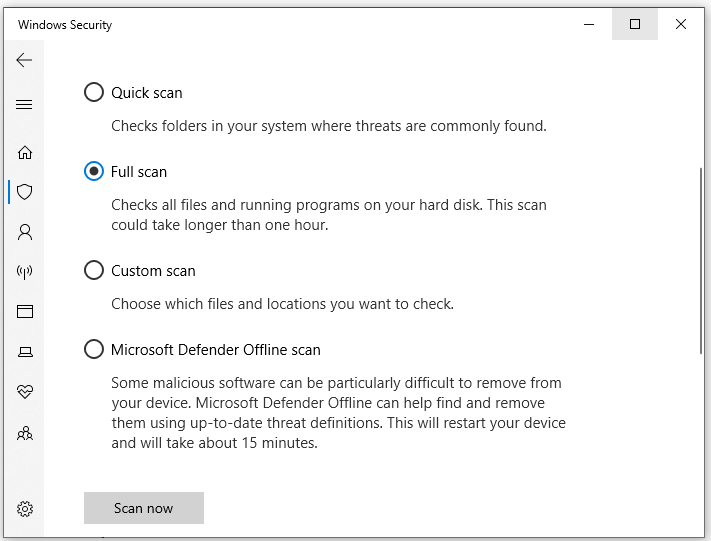This screenshot has height=541, width=711.
Task: Open the hamburger navigation menu
Action: click(24, 104)
